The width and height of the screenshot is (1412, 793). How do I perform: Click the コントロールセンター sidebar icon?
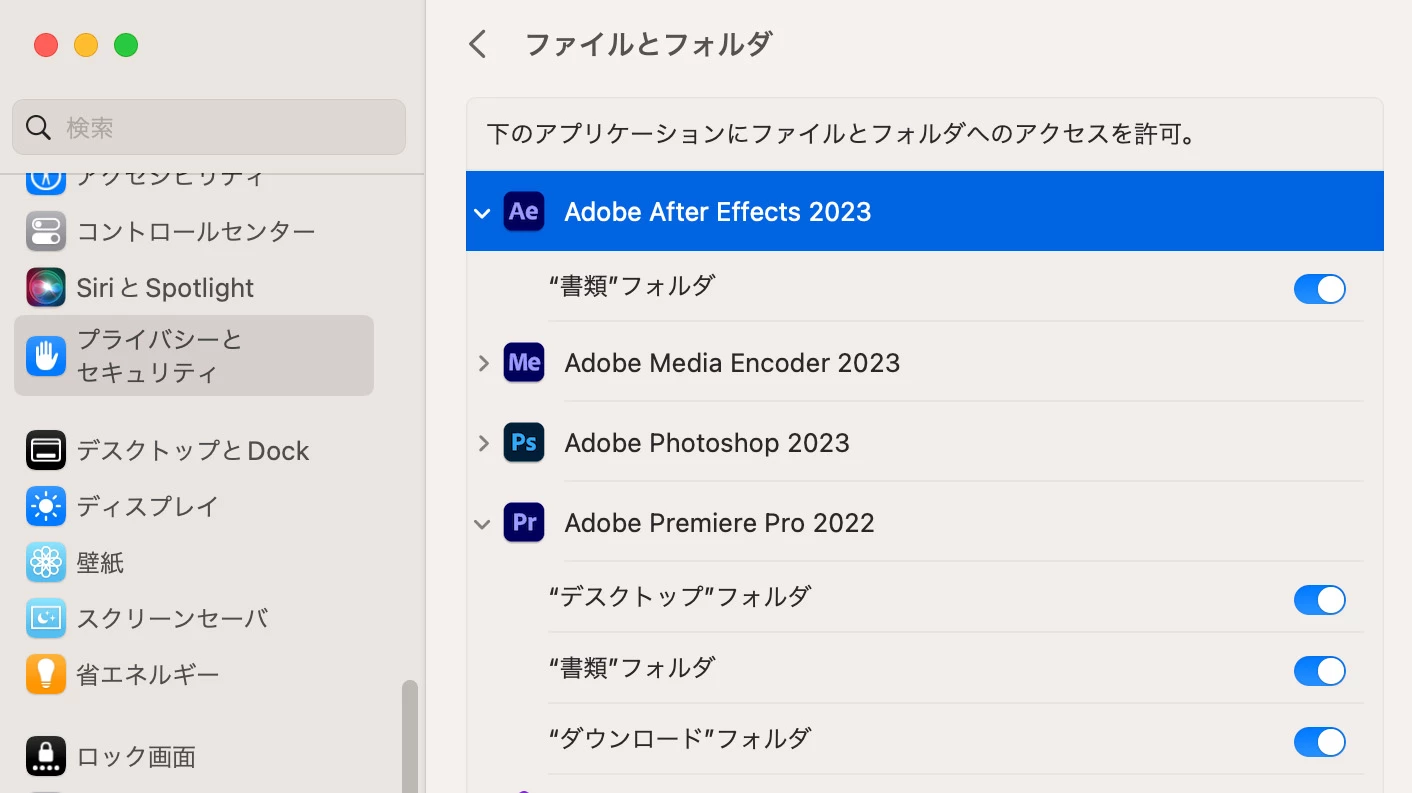pyautogui.click(x=46, y=232)
